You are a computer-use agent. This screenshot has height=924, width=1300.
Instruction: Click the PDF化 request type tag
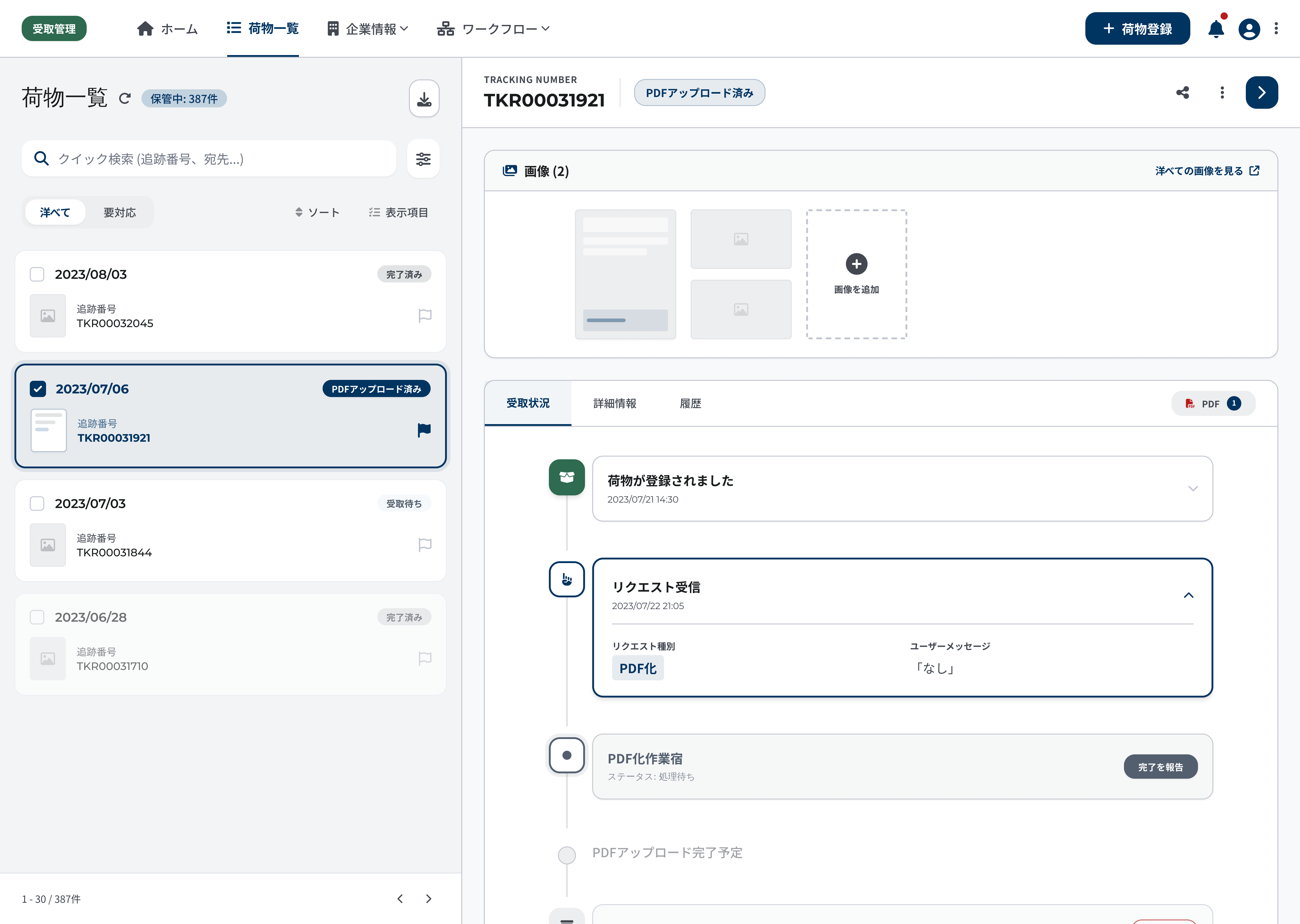point(638,668)
